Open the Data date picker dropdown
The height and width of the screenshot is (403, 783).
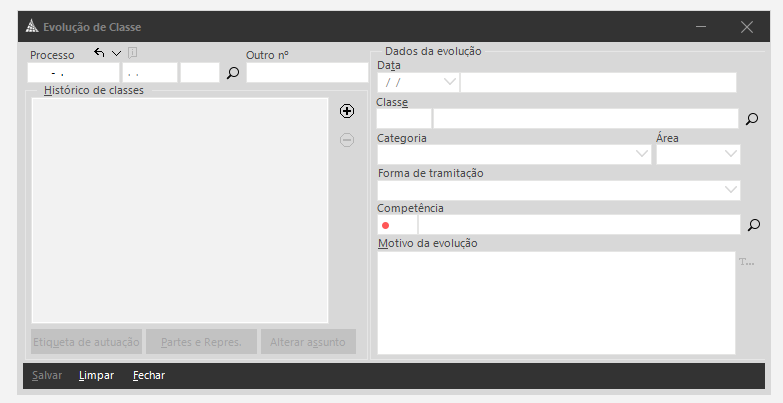449,82
